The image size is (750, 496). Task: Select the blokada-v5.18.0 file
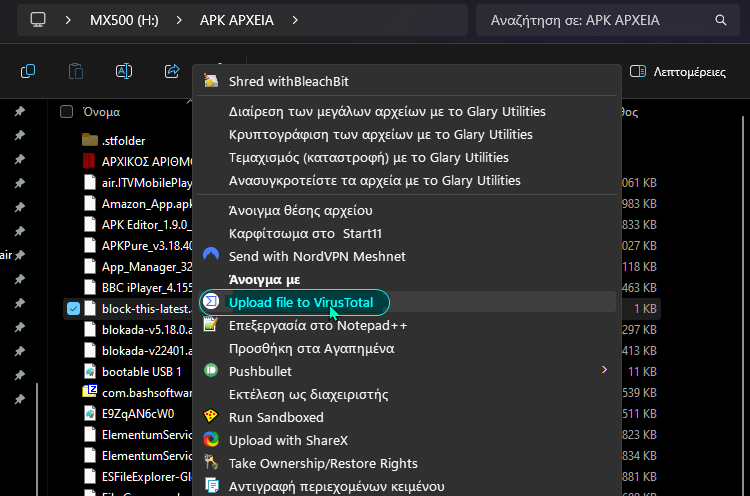pyautogui.click(x=147, y=330)
